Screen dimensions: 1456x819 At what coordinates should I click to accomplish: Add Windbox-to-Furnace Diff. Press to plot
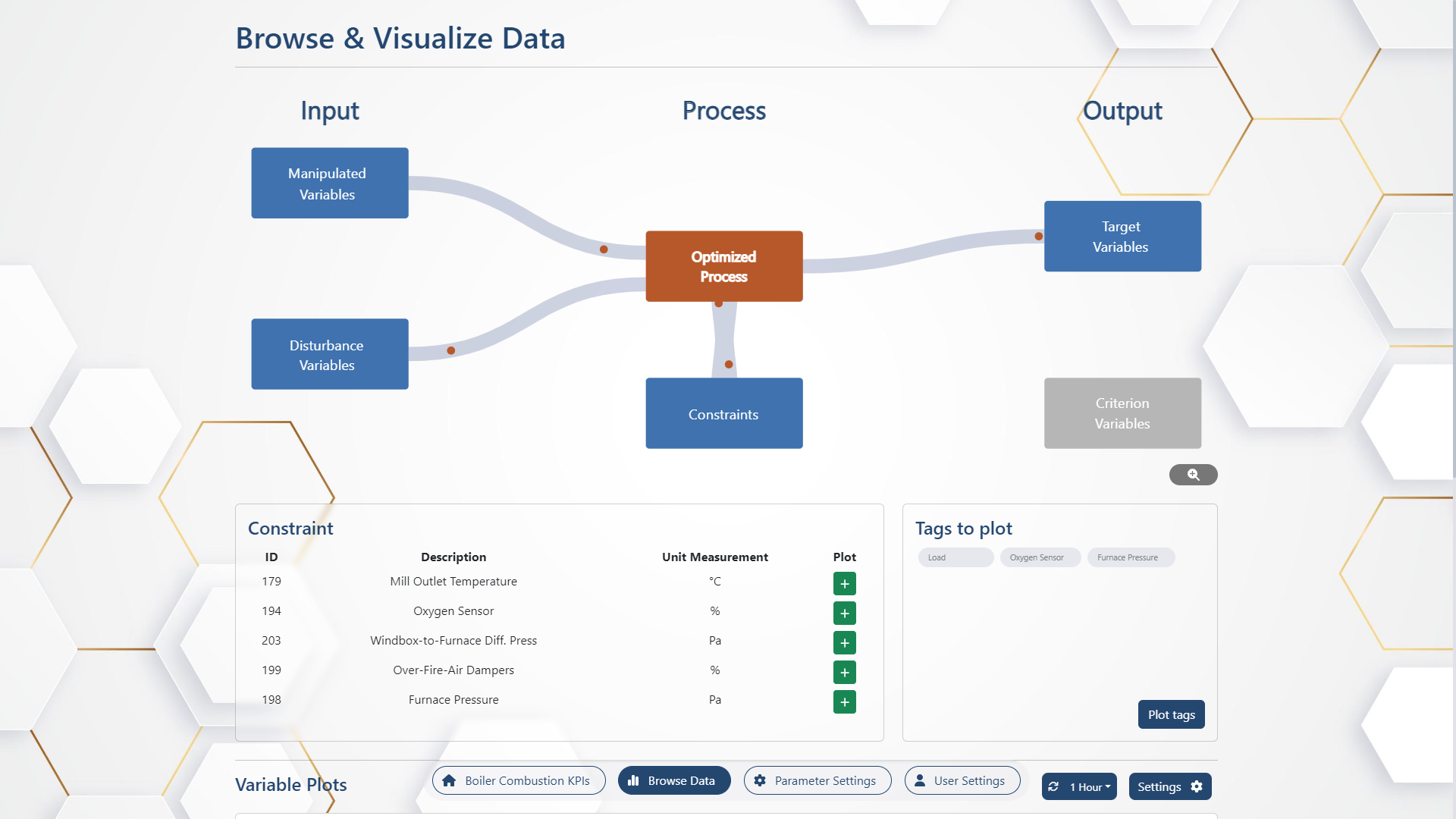844,642
